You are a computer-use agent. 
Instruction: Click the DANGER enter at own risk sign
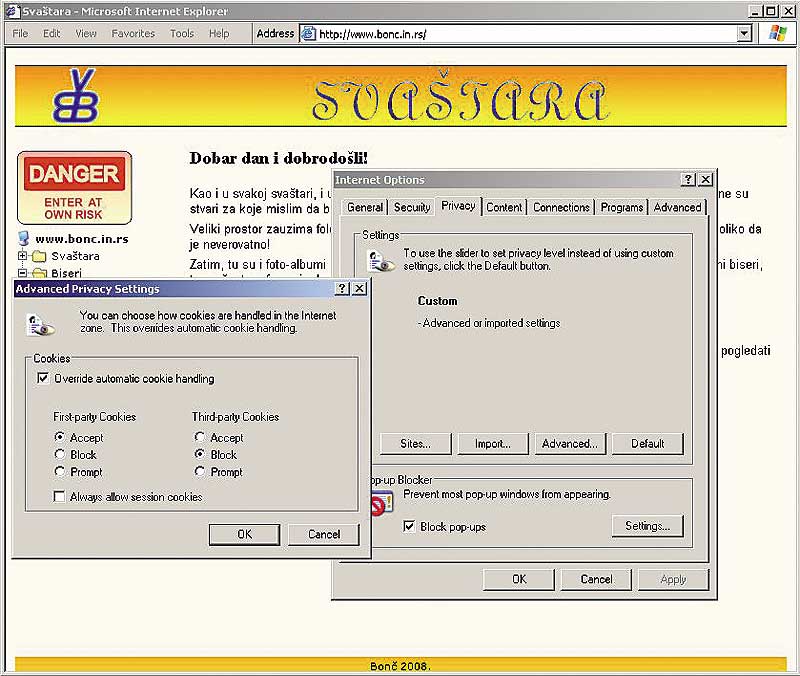(74, 188)
